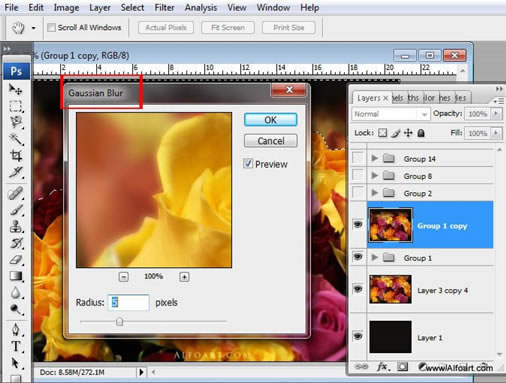Uncheck the Preview checkbox
This screenshot has height=383, width=506.
[248, 164]
